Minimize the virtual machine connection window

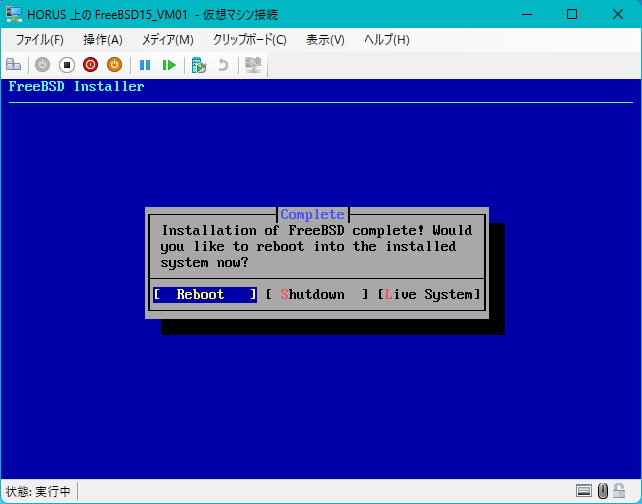(527, 14)
